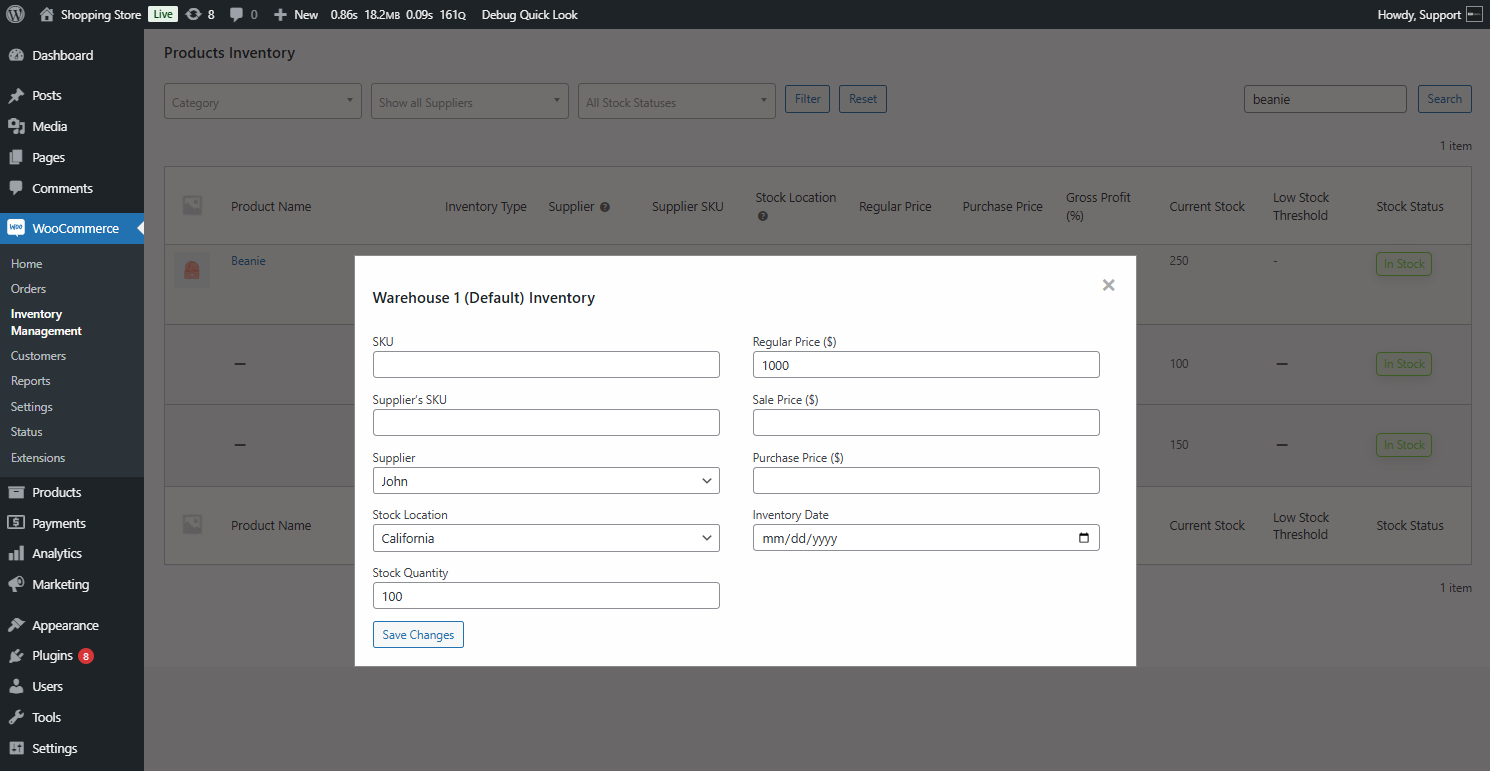Image resolution: width=1490 pixels, height=771 pixels.
Task: Click the Regular Price field showing 1000
Action: coord(926,365)
